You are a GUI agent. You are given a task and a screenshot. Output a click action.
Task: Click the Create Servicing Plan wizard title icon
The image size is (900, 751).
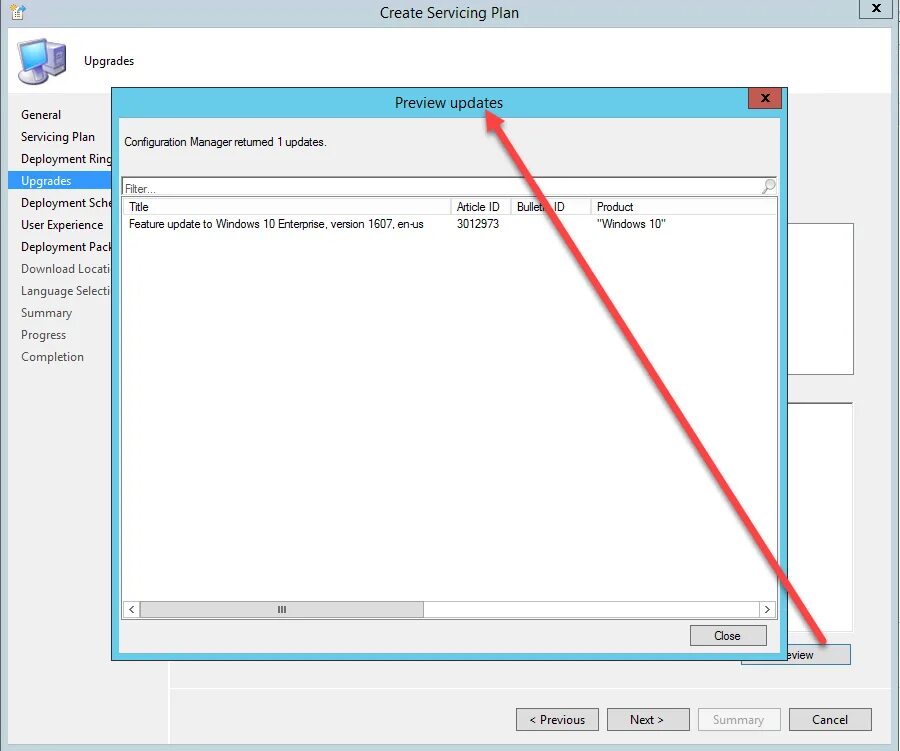tap(18, 11)
